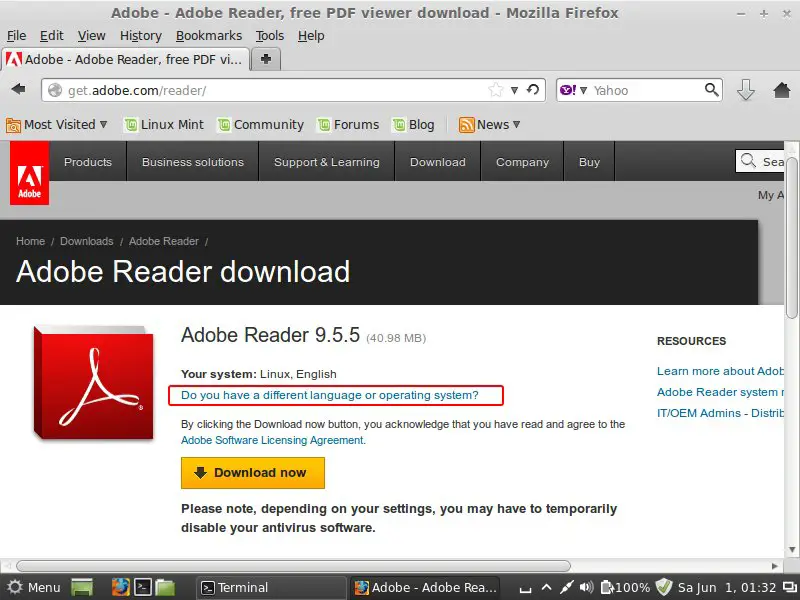Screen dimensions: 800x600
Task: Open the file manager folder icon in the taskbar
Action: (165, 587)
